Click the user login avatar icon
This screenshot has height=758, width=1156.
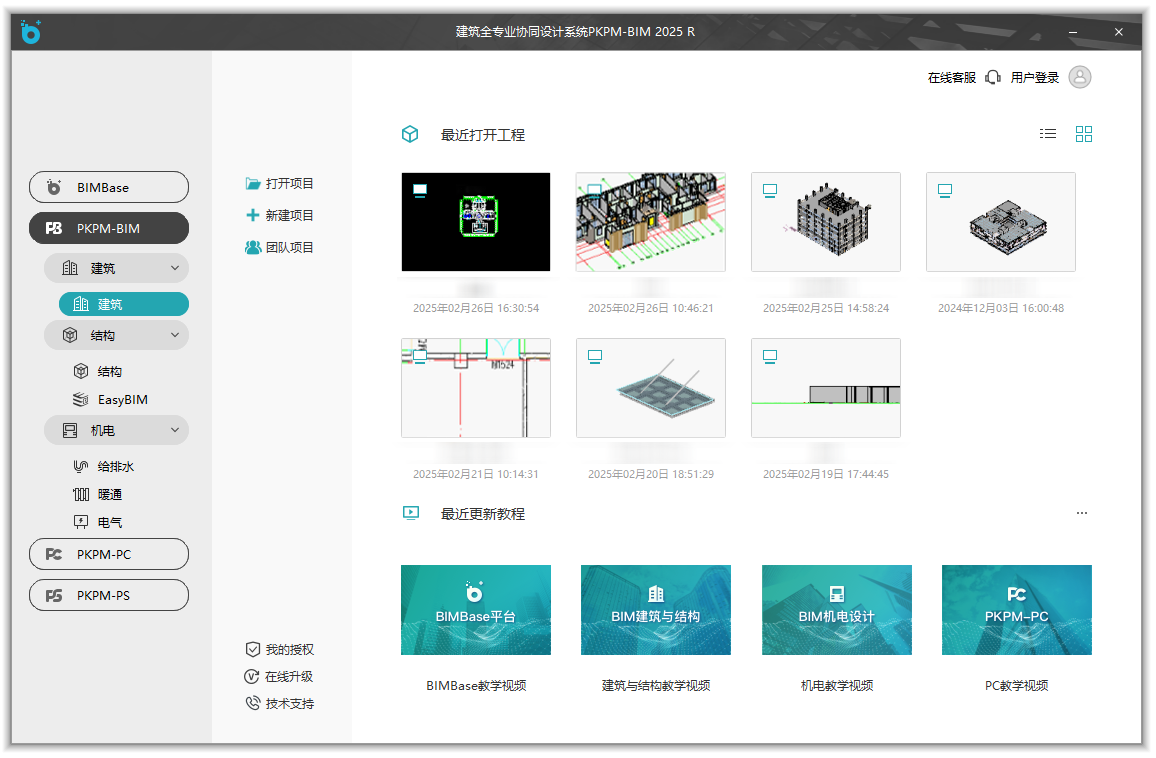pyautogui.click(x=1079, y=77)
